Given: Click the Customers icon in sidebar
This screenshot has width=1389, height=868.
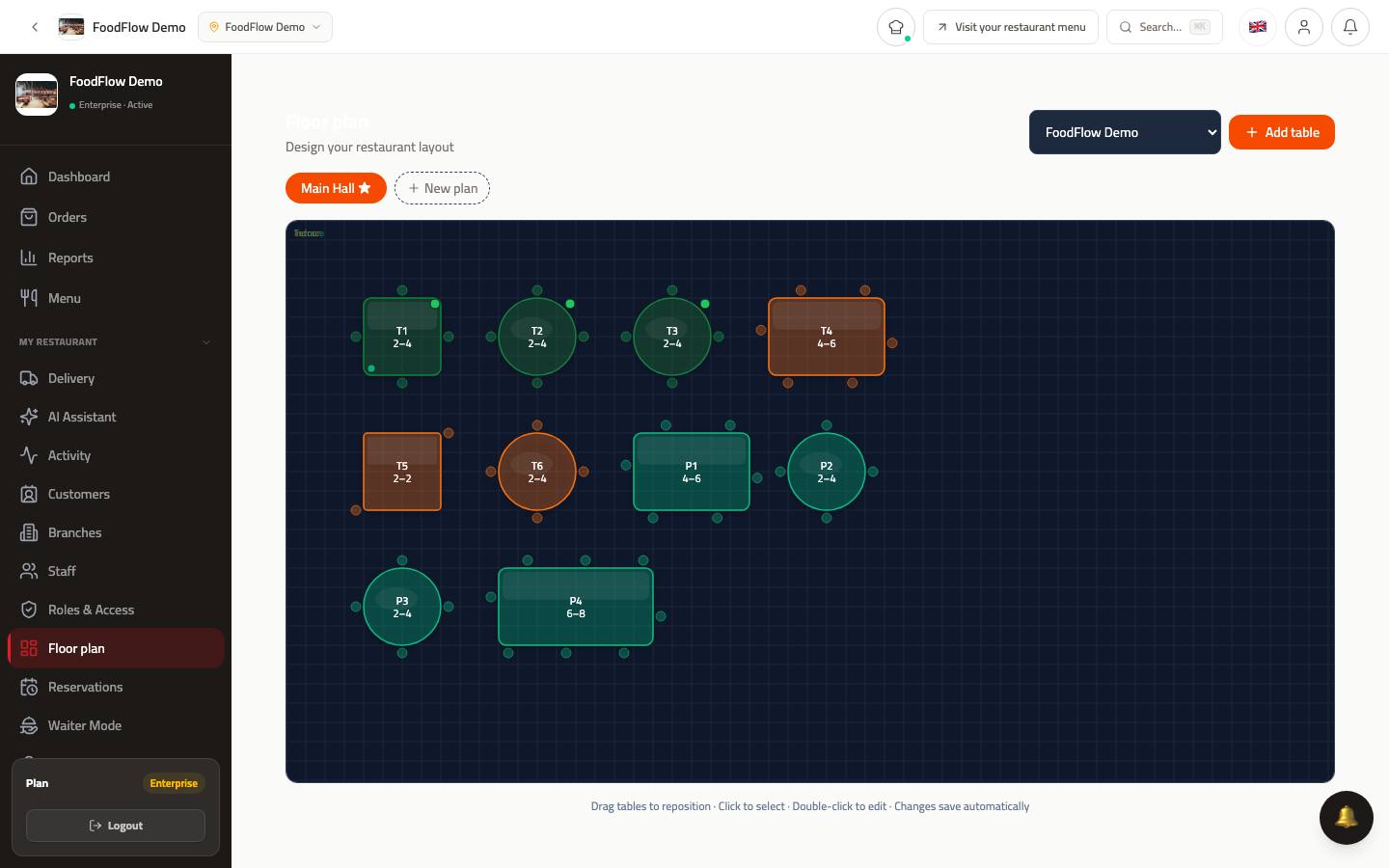Looking at the screenshot, I should click(29, 494).
